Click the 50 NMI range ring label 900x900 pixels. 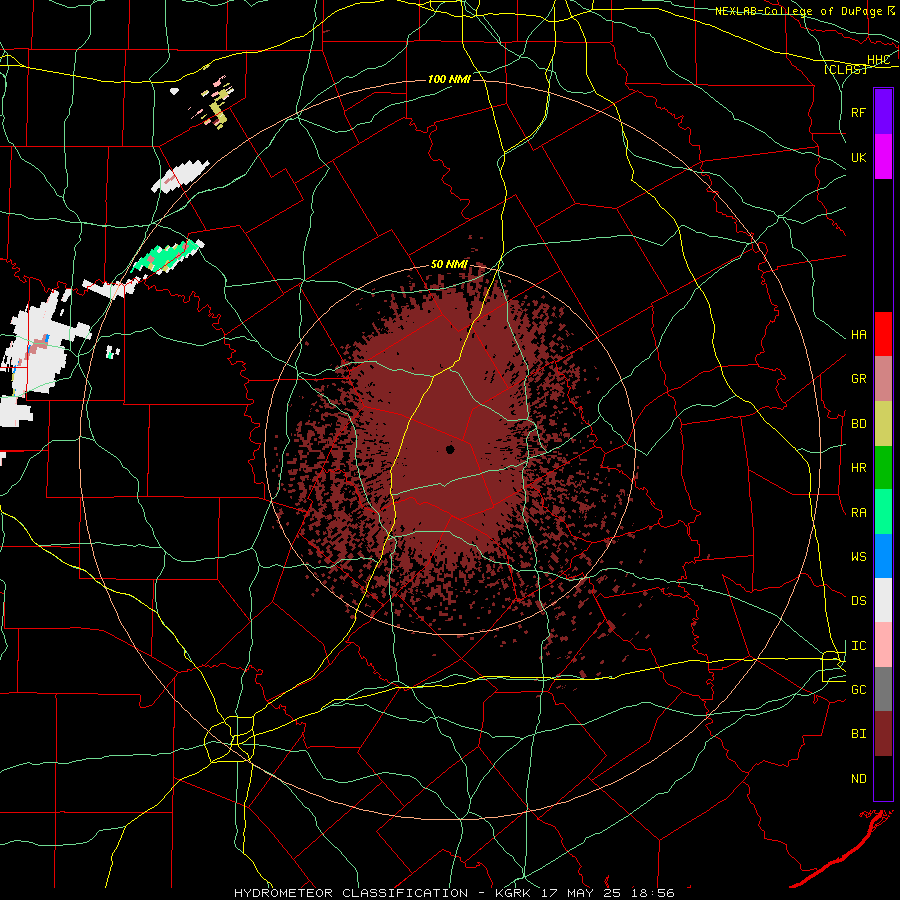pos(449,264)
